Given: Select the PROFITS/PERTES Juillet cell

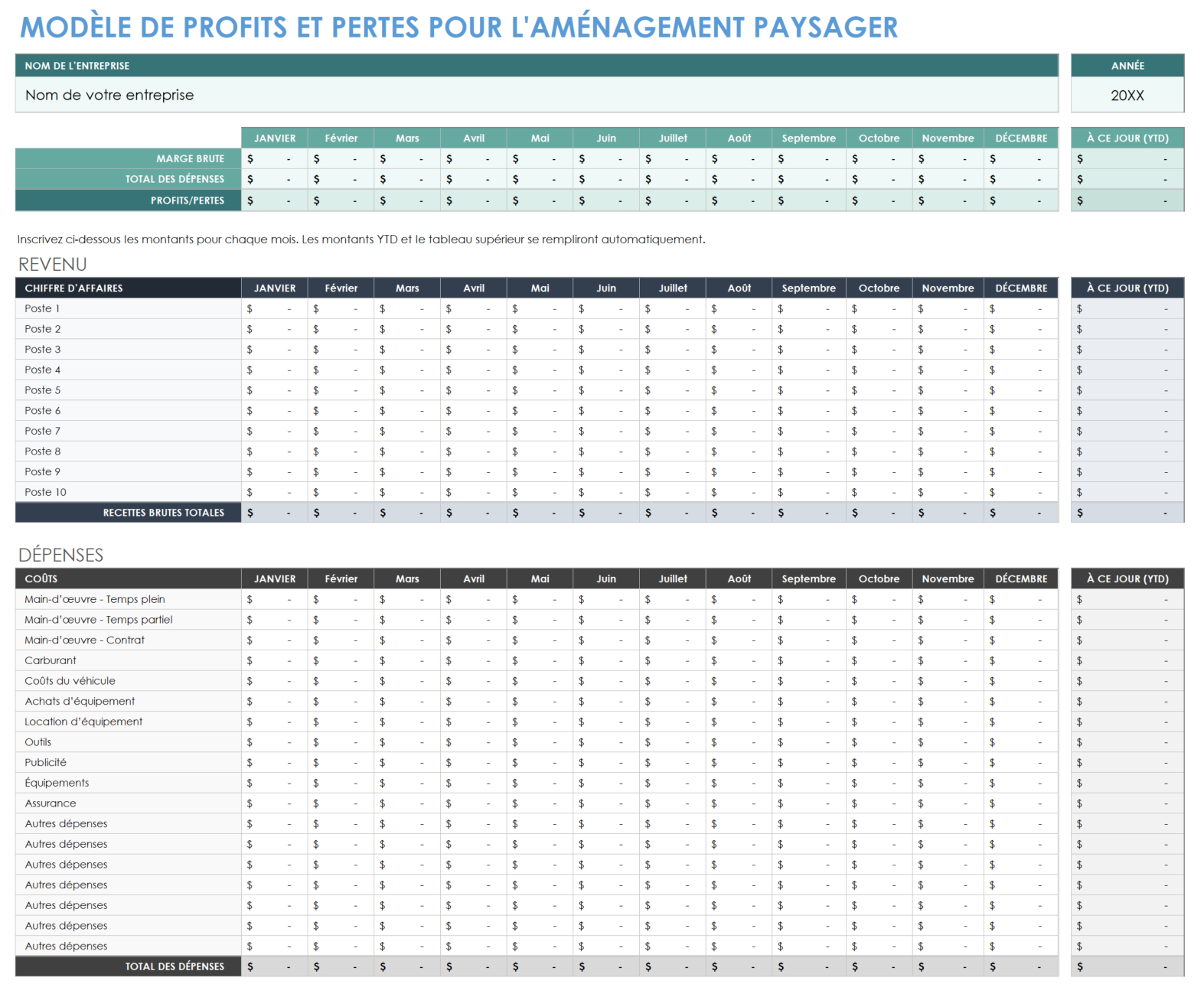Looking at the screenshot, I should [x=673, y=200].
